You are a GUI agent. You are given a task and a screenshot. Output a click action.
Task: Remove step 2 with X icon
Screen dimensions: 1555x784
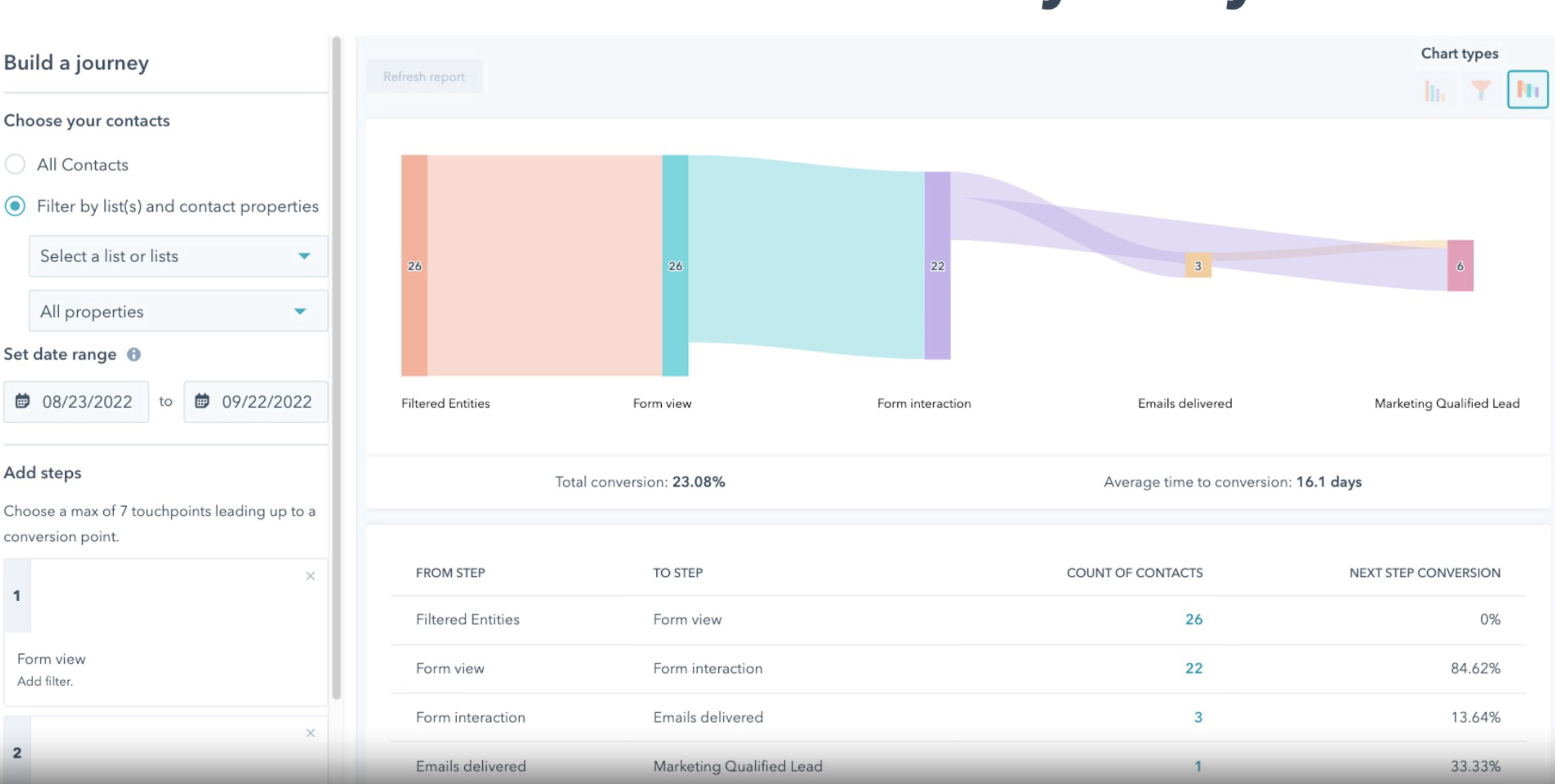(310, 733)
